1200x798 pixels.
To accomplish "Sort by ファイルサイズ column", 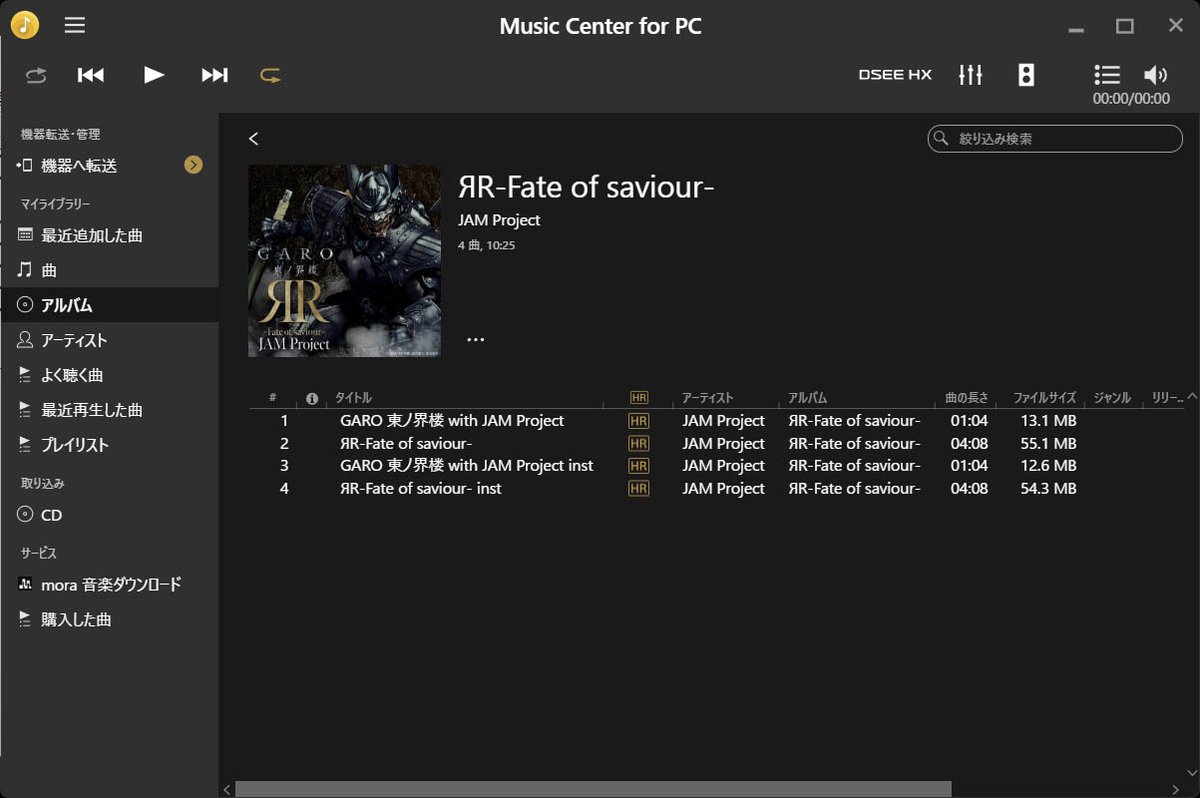I will [1044, 398].
